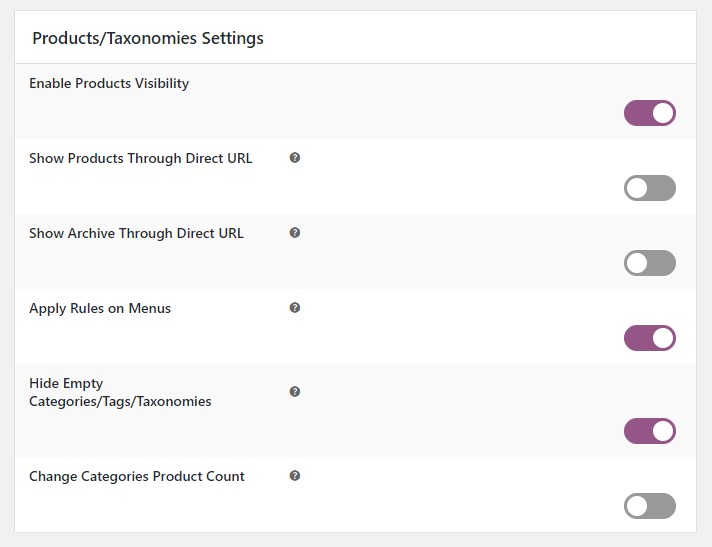Turn on Show Archive Through Direct URL
This screenshot has width=712, height=547.
point(650,263)
